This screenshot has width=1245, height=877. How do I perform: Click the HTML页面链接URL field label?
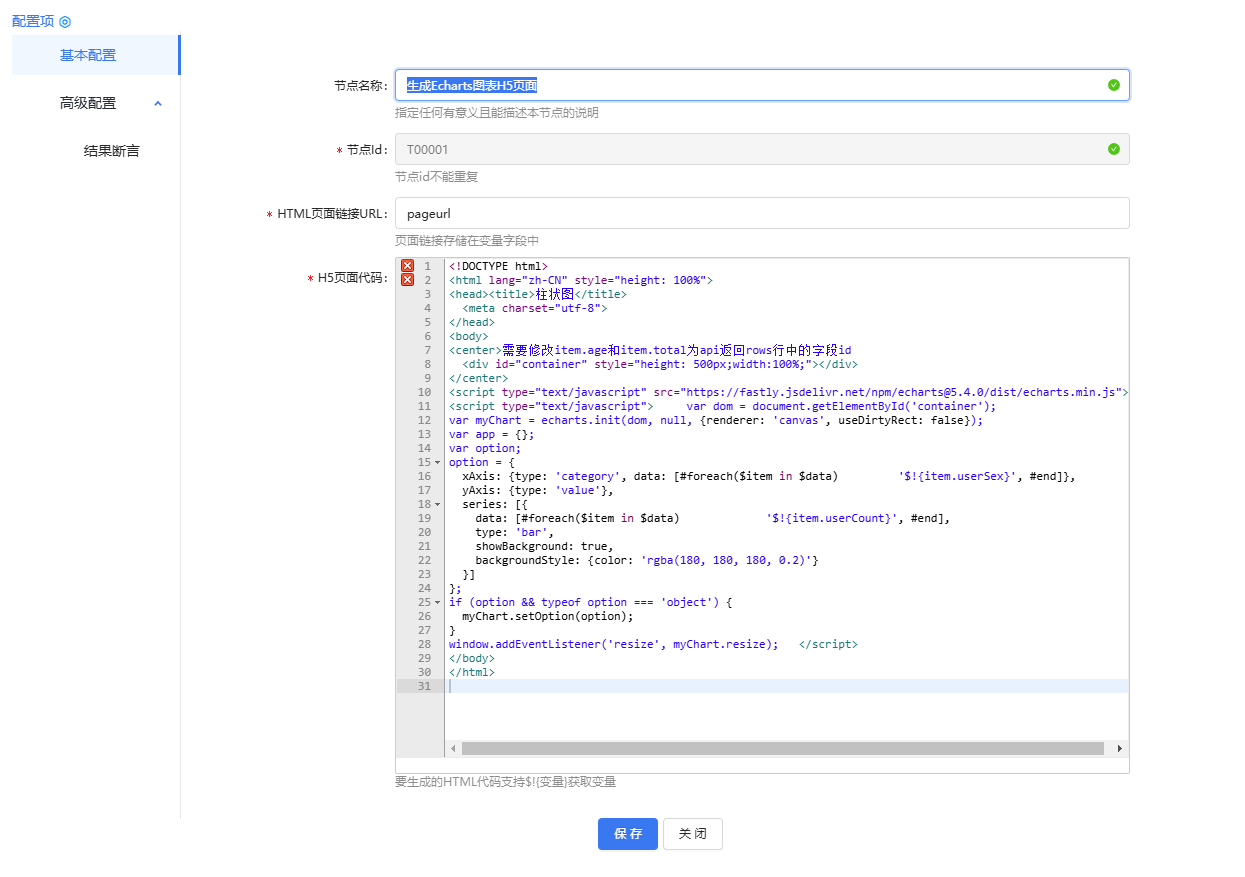point(332,214)
